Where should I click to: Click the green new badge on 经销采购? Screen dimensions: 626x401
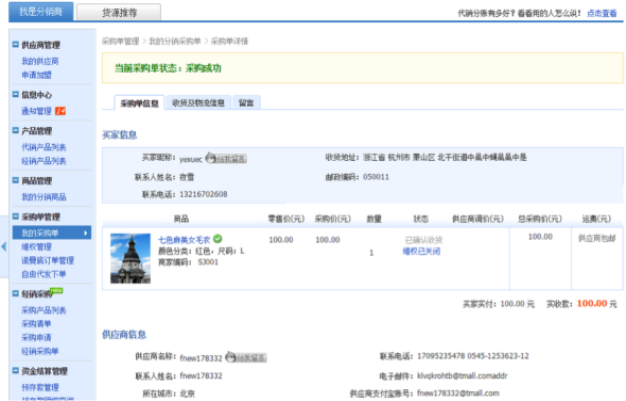(x=56, y=292)
